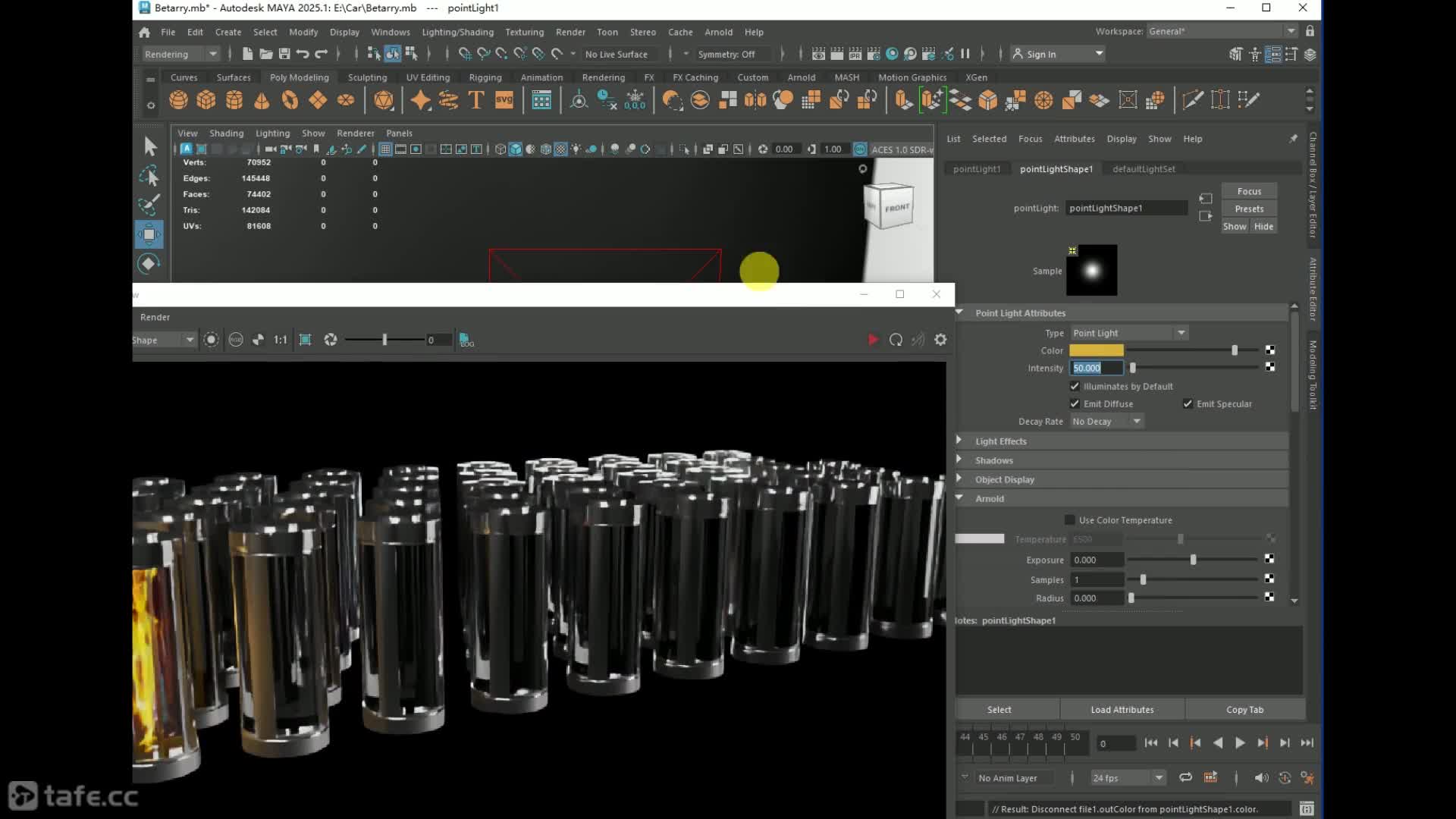Viewport: 1456px width, 819px height.
Task: Uncheck the Emit Specular checkbox
Action: click(1188, 403)
